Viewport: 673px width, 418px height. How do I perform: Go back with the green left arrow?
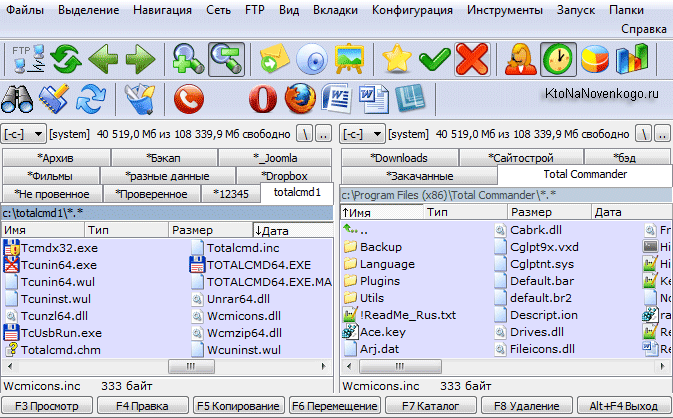tap(103, 59)
